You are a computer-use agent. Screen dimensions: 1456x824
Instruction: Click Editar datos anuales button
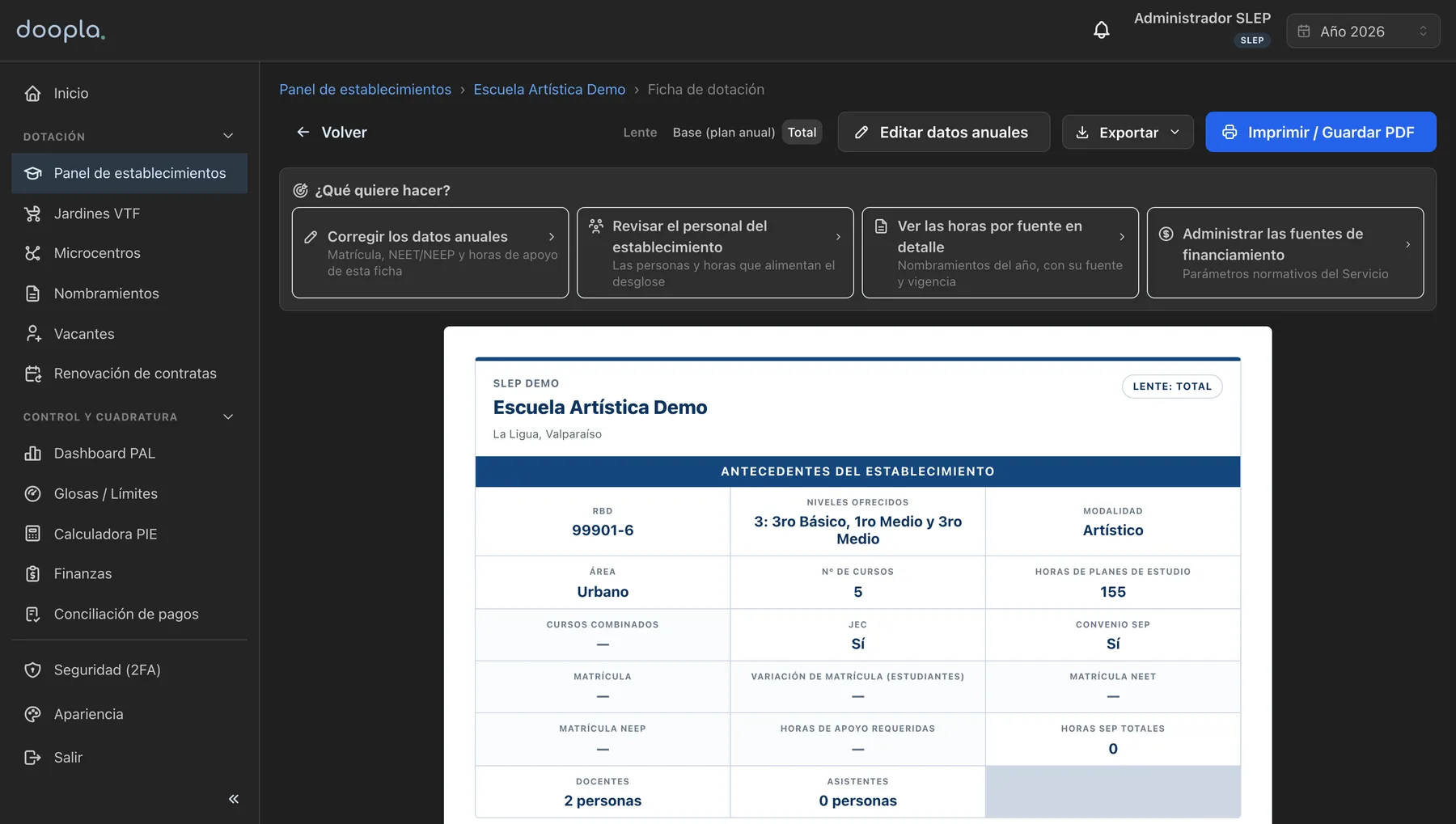click(x=943, y=132)
